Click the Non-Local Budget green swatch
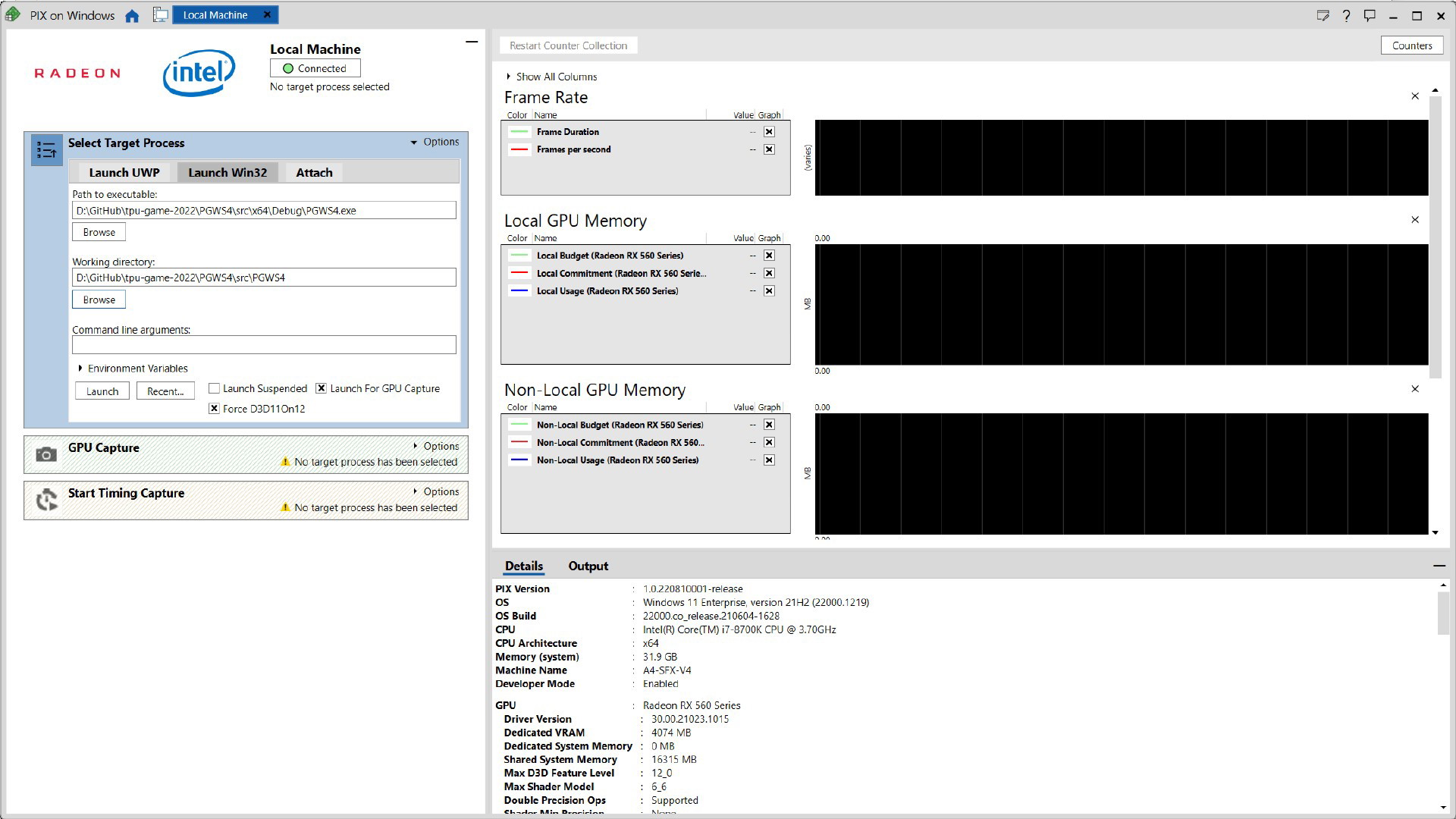The width and height of the screenshot is (1456, 819). pyautogui.click(x=519, y=425)
